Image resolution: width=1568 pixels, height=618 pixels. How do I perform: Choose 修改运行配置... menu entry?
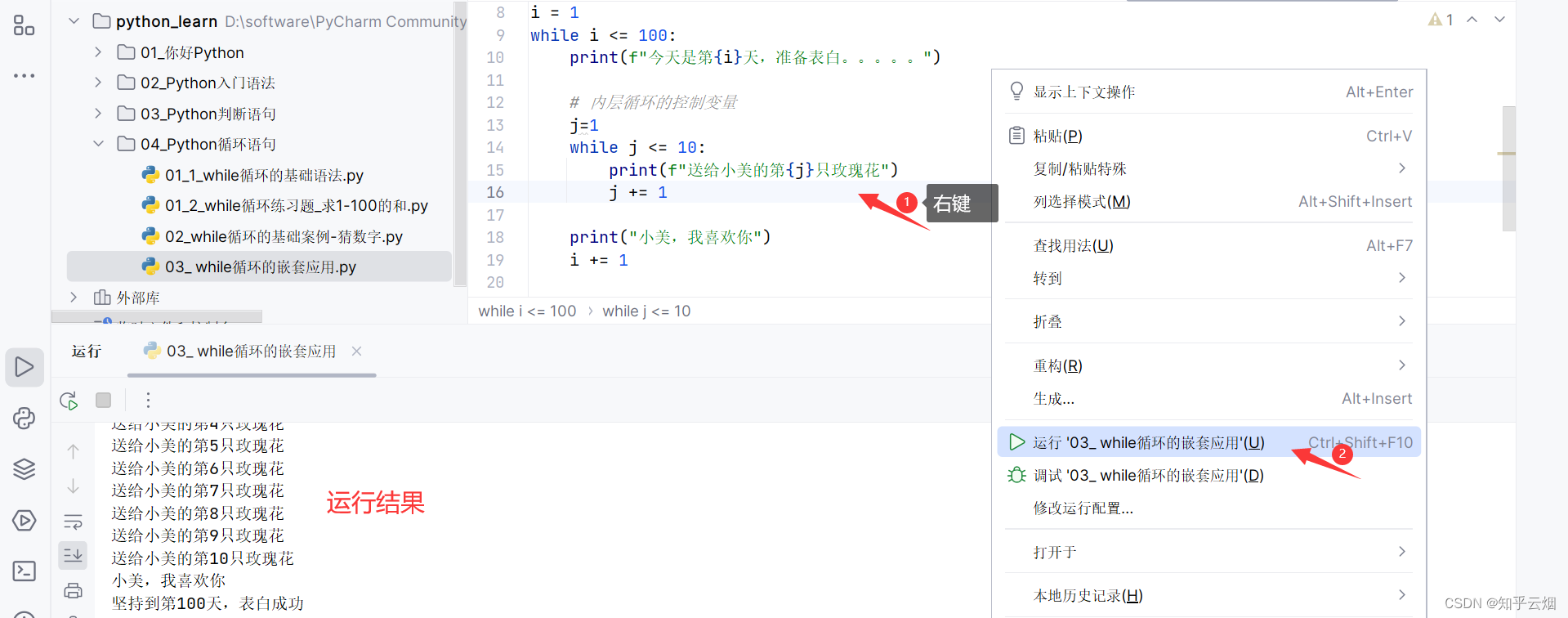pyautogui.click(x=1209, y=508)
